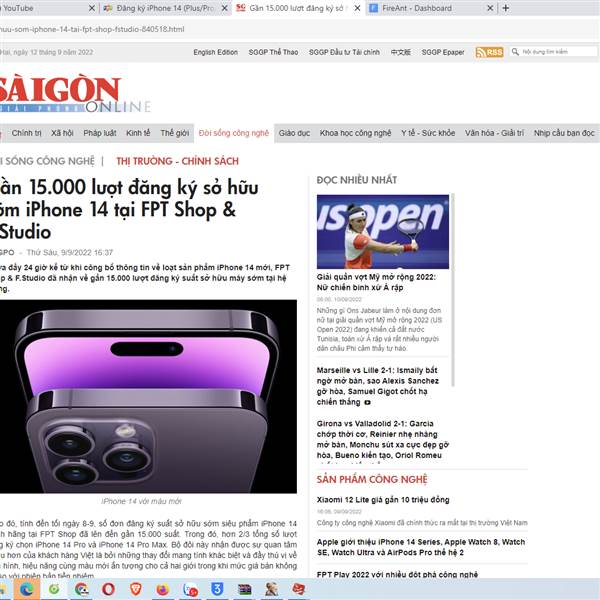Open the Pháp luật menu section
The image size is (600, 600).
click(100, 133)
